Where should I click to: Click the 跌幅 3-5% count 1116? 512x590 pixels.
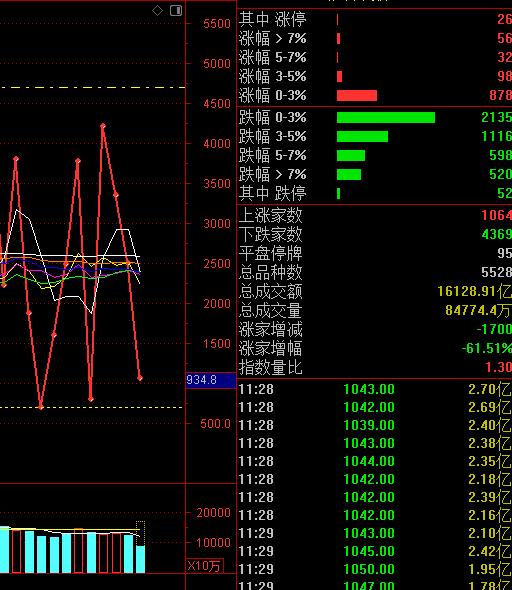(x=496, y=136)
